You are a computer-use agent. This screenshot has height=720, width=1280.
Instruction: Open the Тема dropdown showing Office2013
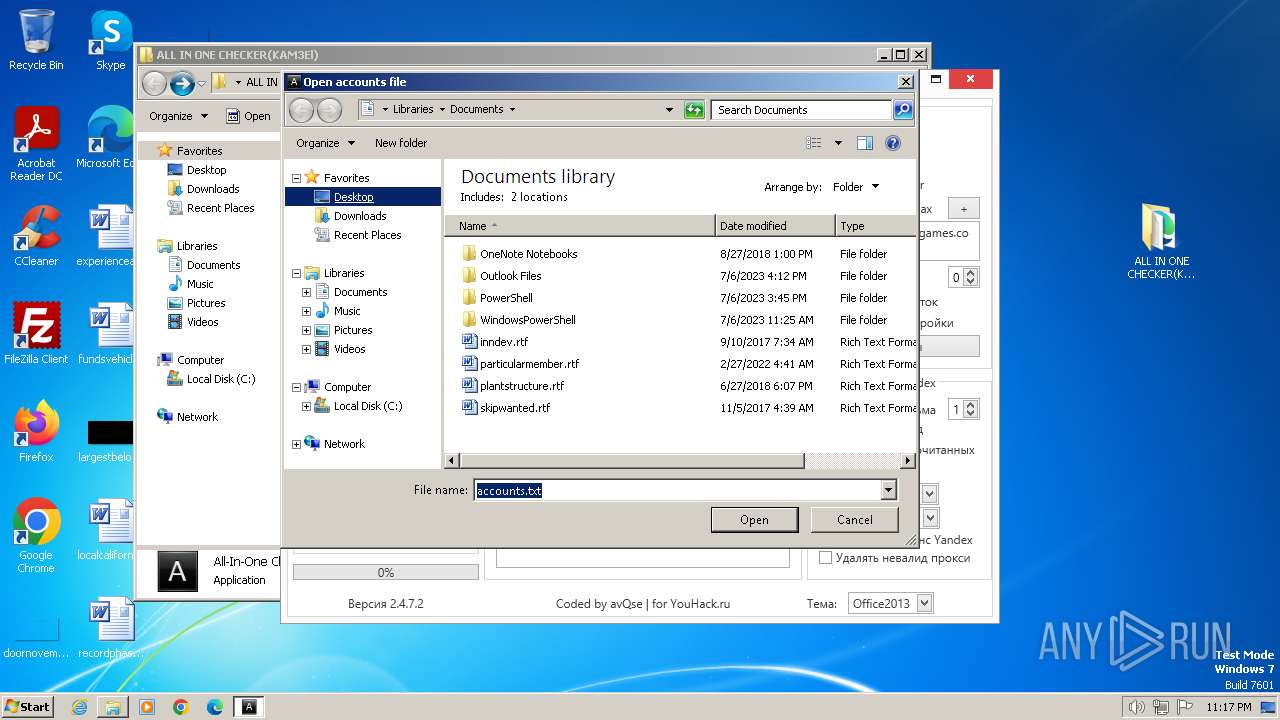point(890,603)
